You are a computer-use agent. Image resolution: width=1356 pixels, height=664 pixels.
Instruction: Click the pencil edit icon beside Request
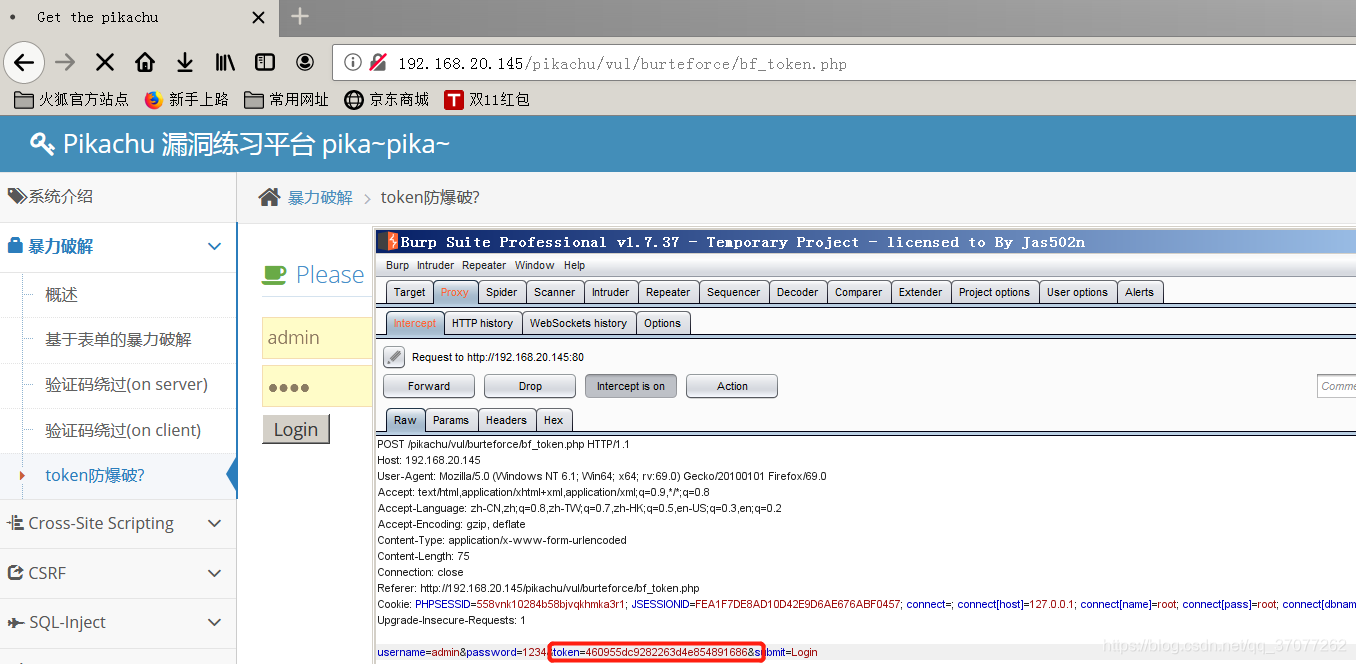click(x=394, y=356)
